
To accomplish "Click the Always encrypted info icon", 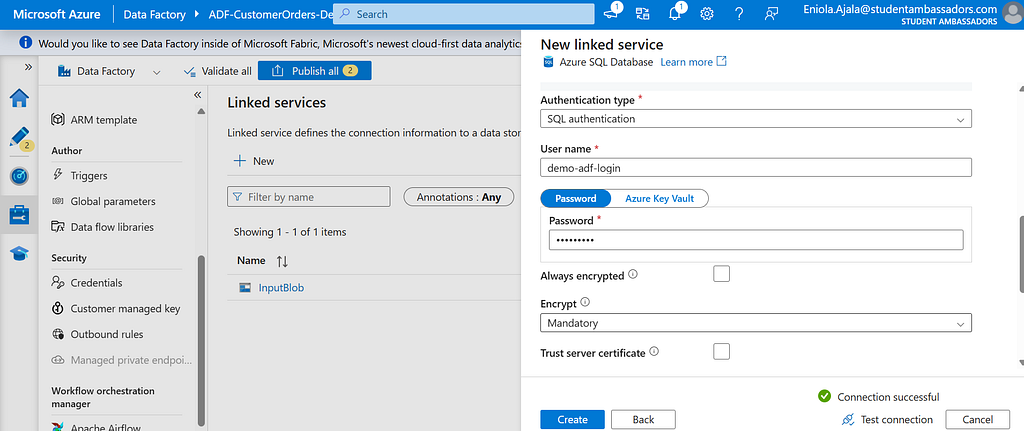I will pos(633,275).
